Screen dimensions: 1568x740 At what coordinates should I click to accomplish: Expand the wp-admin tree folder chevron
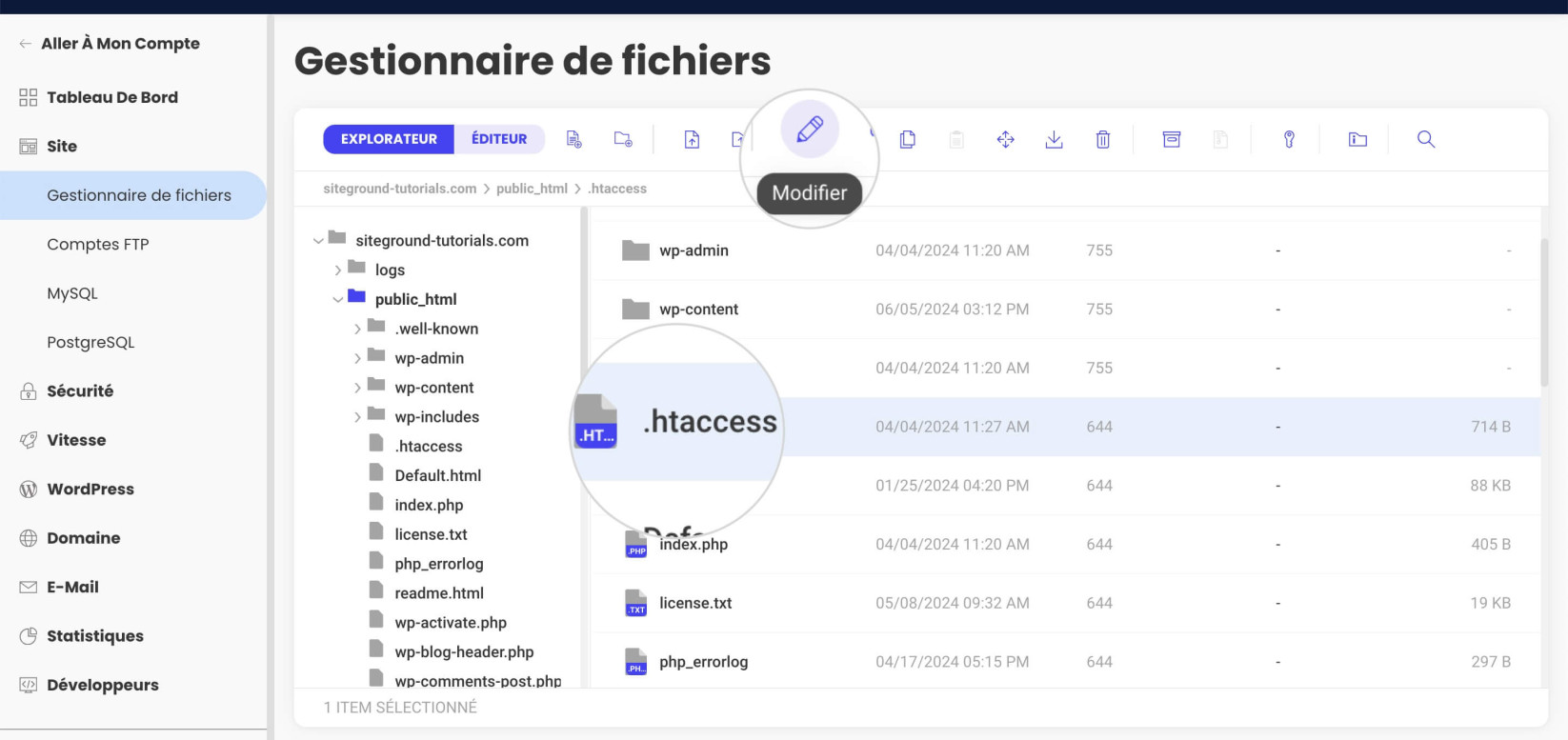pyautogui.click(x=357, y=358)
